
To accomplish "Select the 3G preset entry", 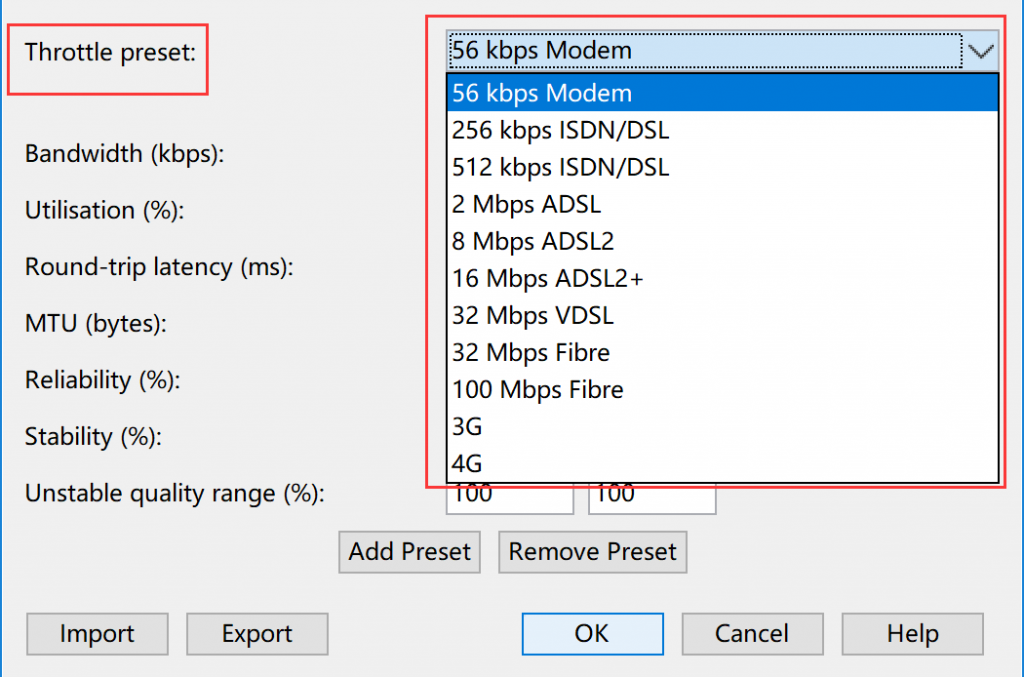I will tap(722, 426).
